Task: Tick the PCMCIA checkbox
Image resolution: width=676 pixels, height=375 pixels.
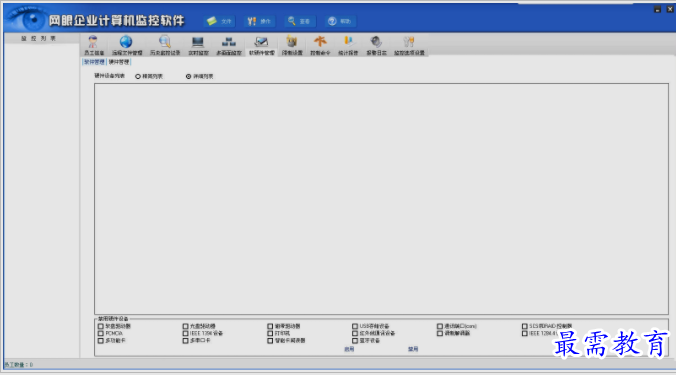Action: click(x=100, y=333)
